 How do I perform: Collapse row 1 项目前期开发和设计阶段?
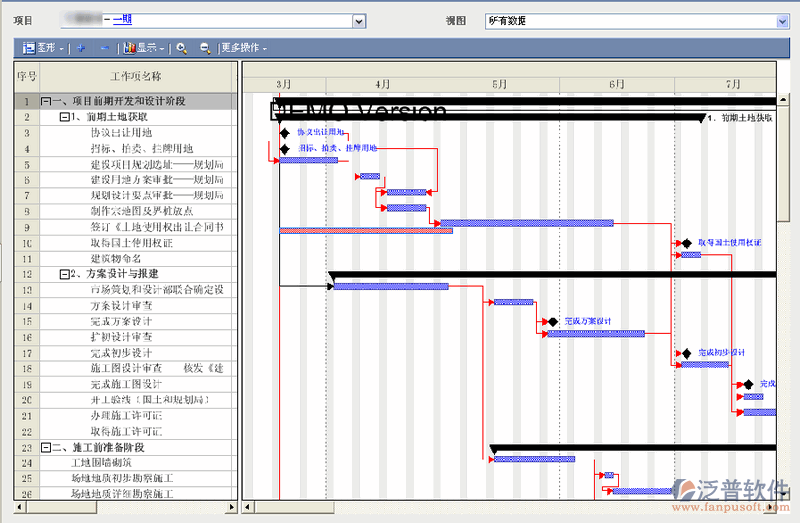pos(46,101)
